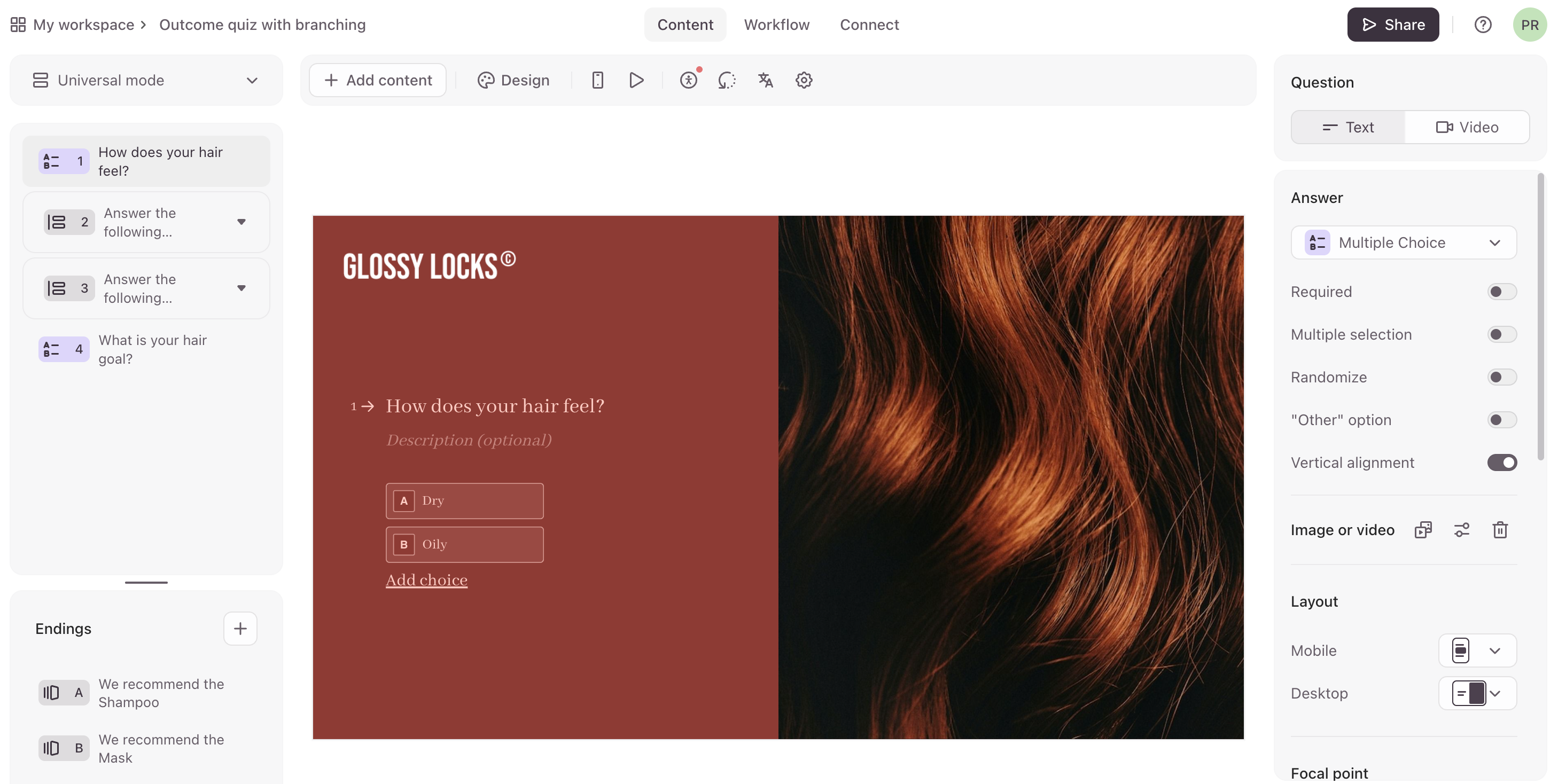
Task: Enable the "Other" option switch
Action: (x=1502, y=420)
